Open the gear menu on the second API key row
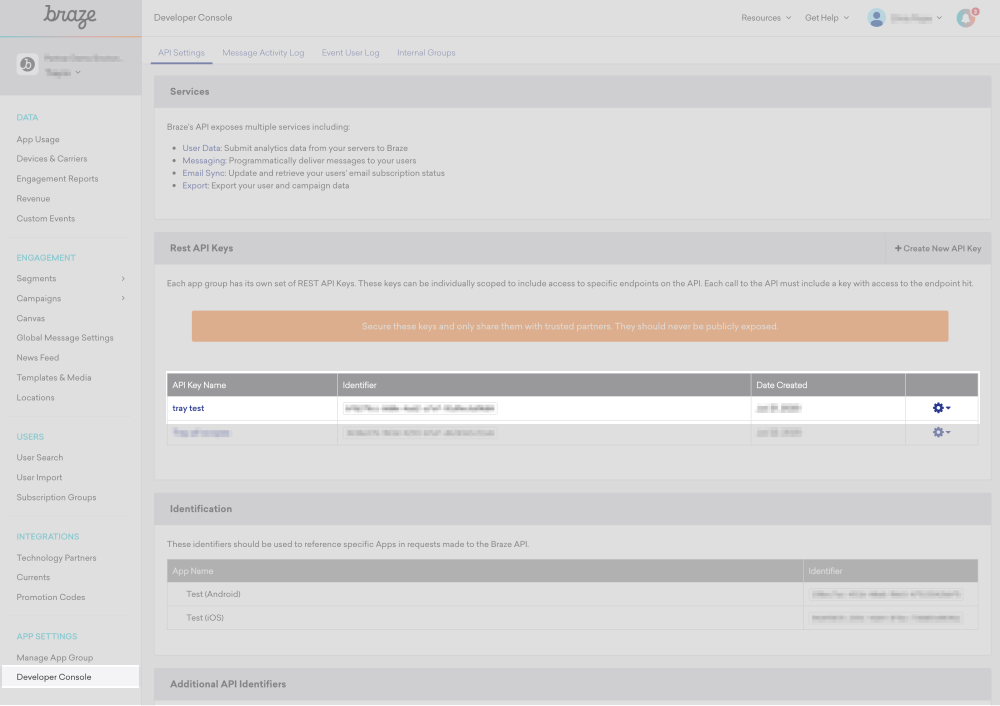 pyautogui.click(x=938, y=432)
